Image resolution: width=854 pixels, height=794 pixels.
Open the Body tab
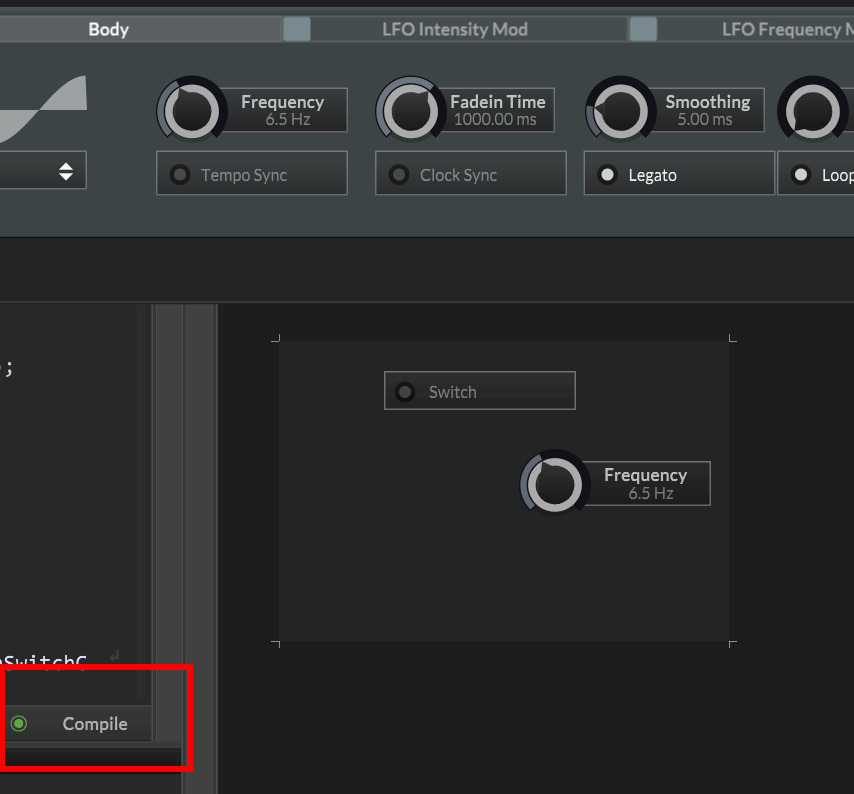108,29
